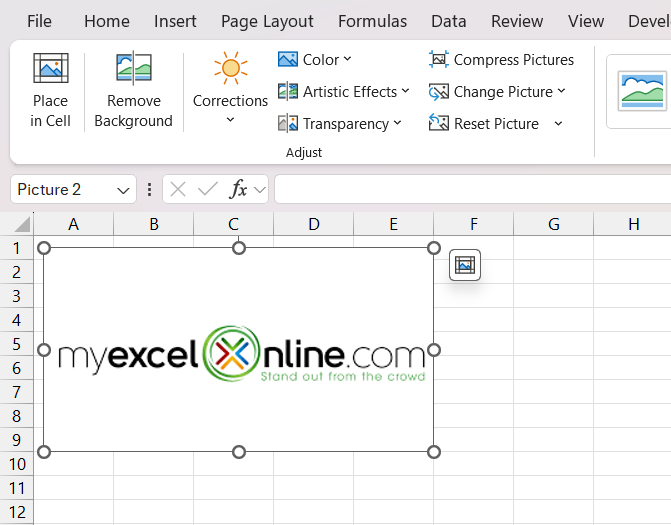Click the bottom-middle picture resize handle

[239, 452]
